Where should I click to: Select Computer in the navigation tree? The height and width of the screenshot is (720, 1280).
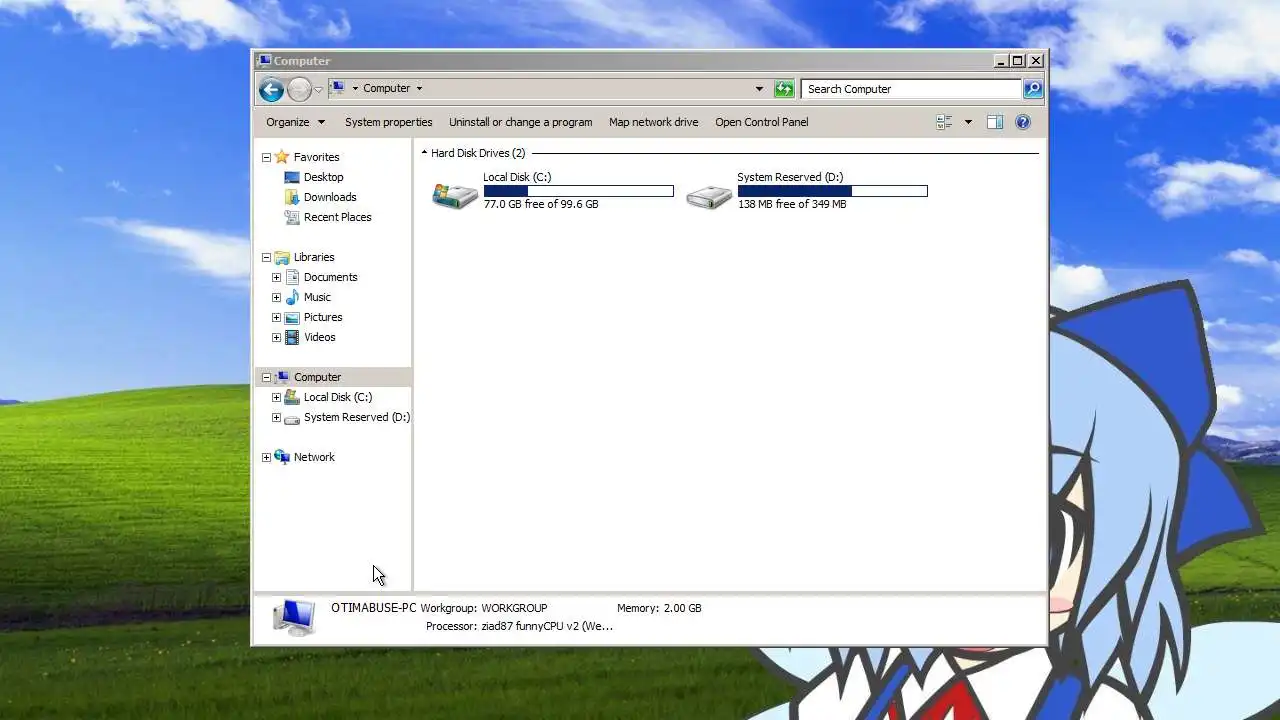click(x=317, y=377)
